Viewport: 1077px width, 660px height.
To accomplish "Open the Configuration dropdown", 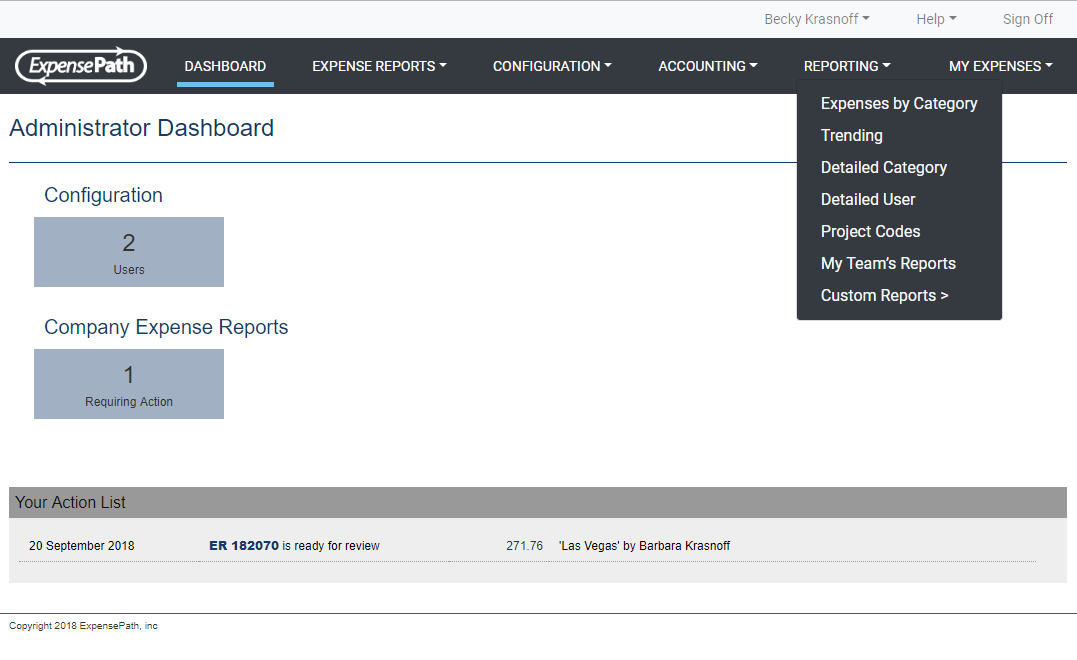I will [552, 65].
